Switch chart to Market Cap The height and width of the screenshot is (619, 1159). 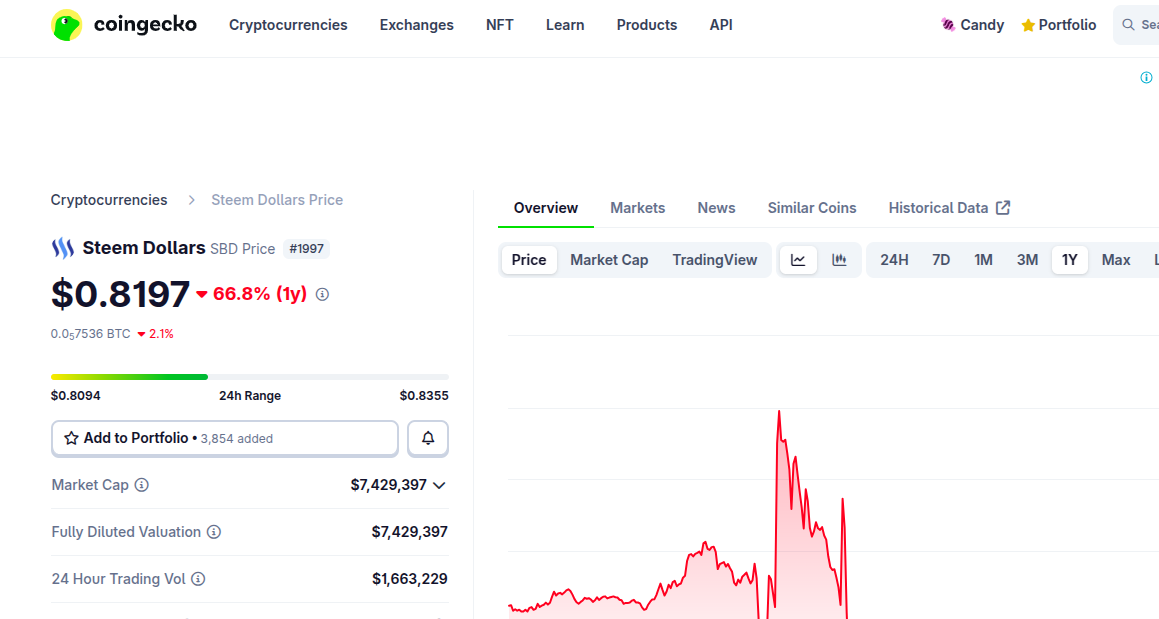click(609, 260)
